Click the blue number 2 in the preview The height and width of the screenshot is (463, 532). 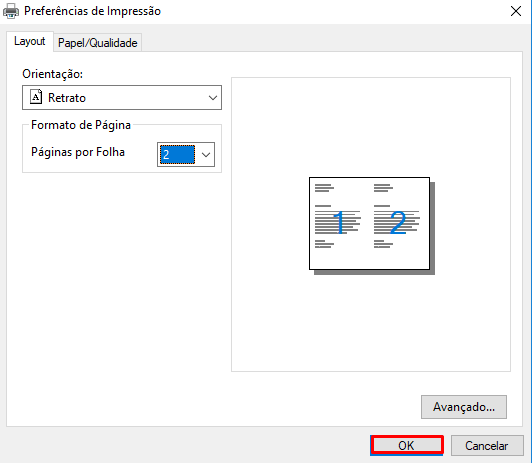(398, 223)
